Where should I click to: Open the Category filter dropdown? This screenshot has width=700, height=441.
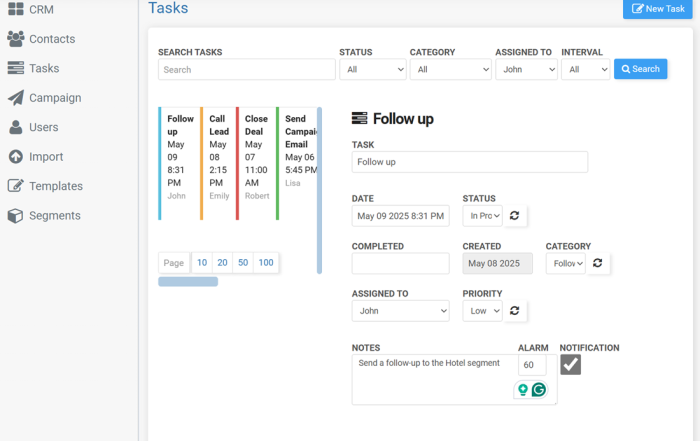[x=450, y=69]
